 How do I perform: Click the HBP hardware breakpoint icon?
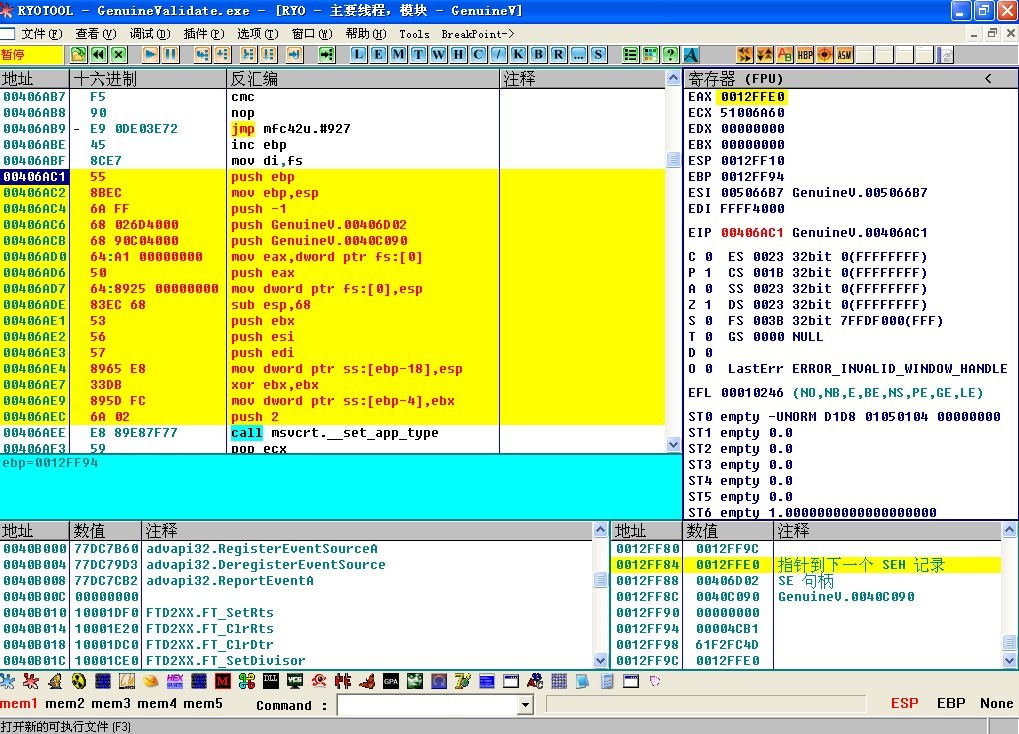[805, 55]
